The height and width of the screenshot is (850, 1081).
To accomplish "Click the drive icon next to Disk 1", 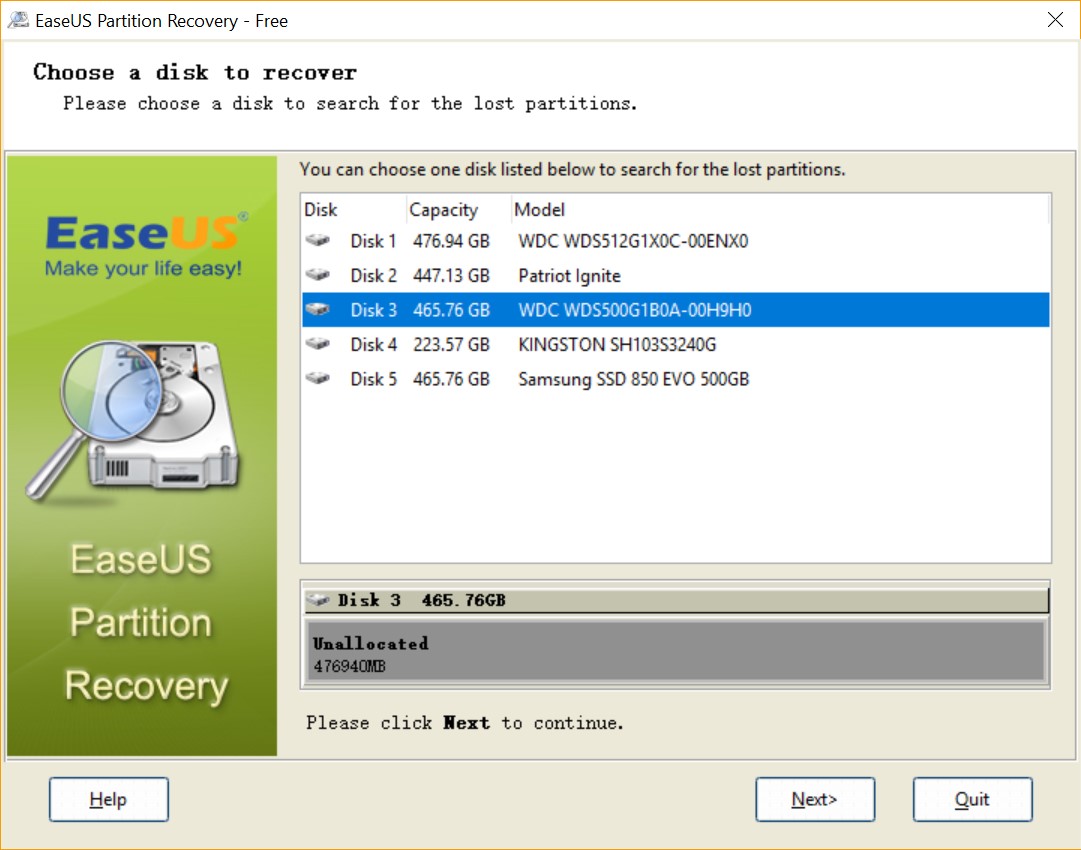I will (318, 241).
